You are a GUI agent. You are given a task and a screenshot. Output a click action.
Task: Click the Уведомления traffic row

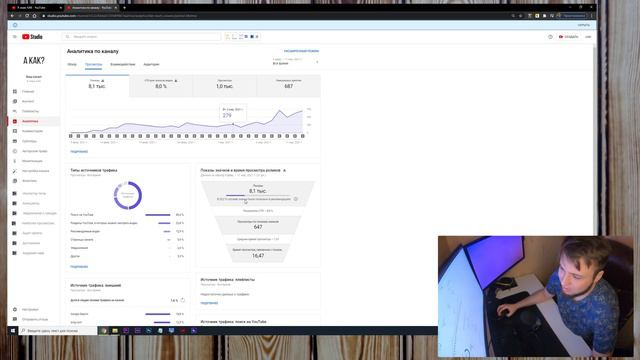pos(127,248)
